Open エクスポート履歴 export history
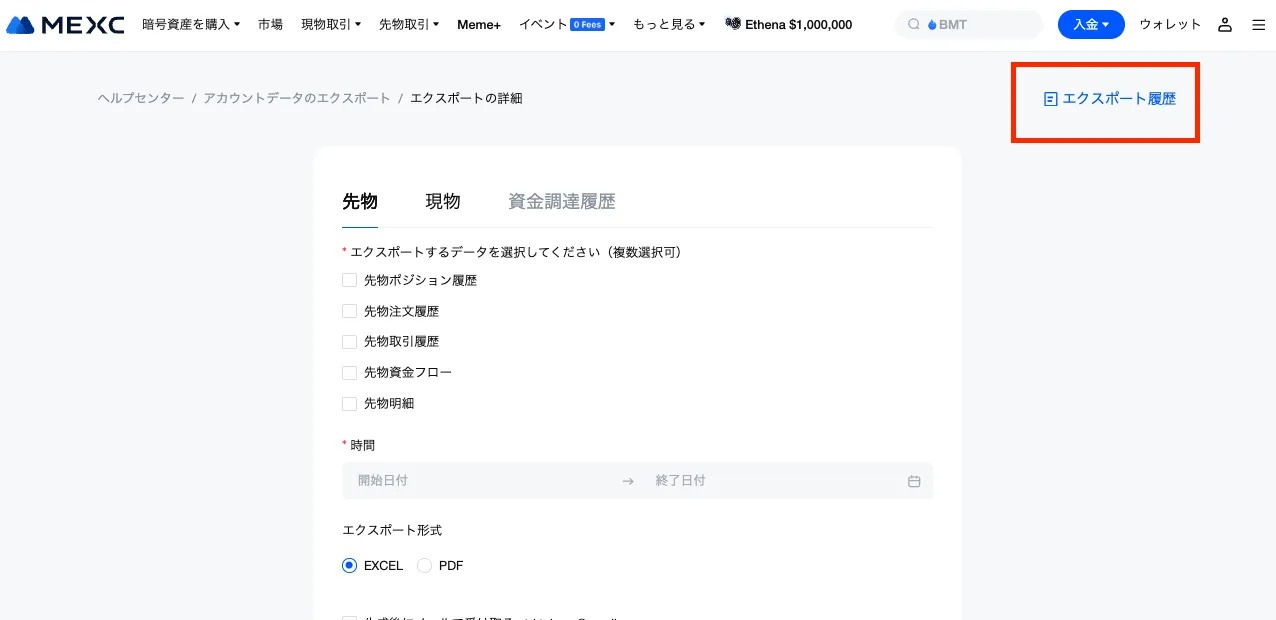 point(1109,99)
